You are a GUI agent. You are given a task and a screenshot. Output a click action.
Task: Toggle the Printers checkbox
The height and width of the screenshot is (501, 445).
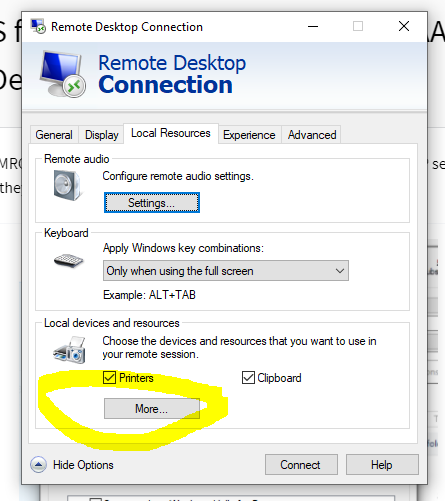[109, 378]
